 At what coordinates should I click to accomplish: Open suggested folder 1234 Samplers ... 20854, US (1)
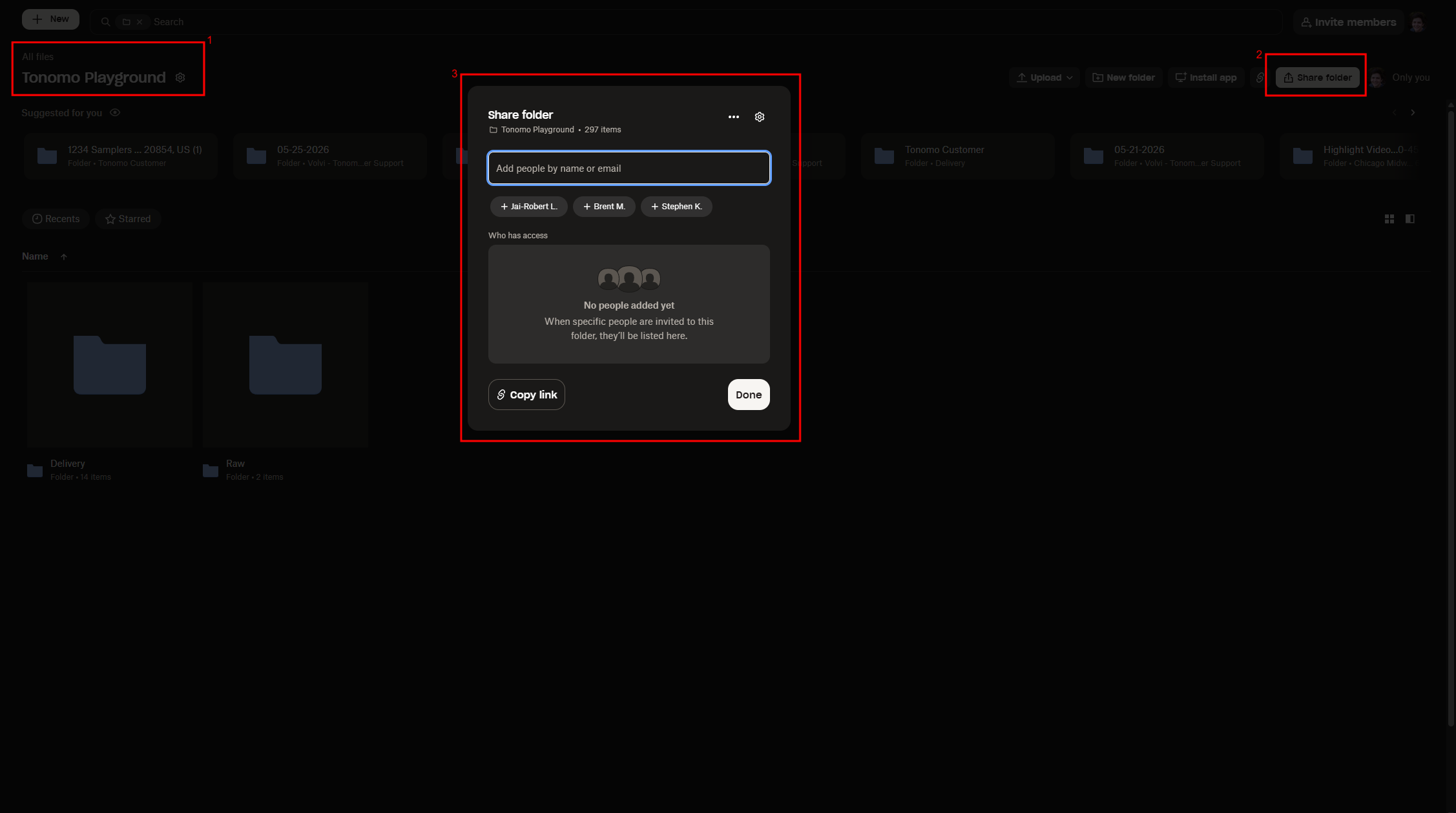(x=121, y=156)
